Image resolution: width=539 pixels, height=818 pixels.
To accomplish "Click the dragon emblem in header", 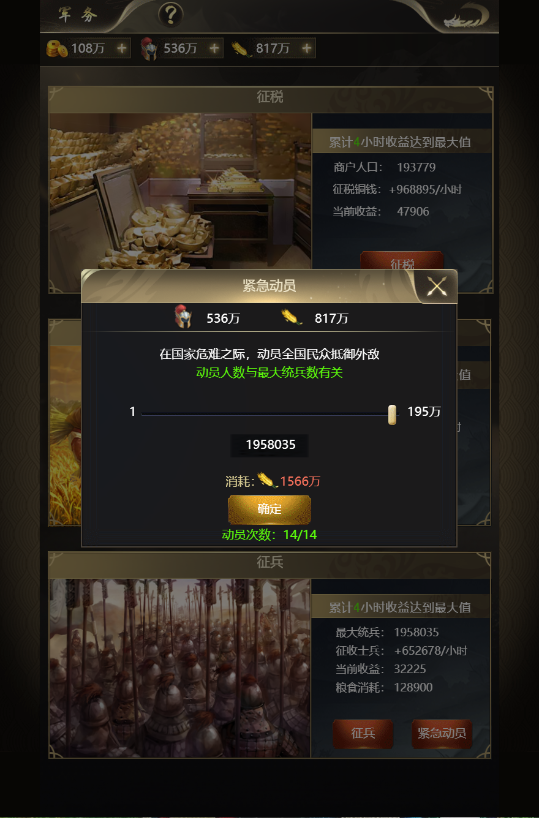I will (x=465, y=16).
